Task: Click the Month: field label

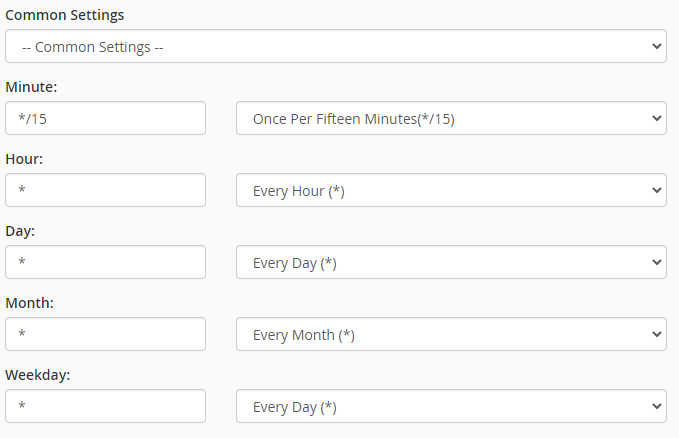Action: click(29, 302)
